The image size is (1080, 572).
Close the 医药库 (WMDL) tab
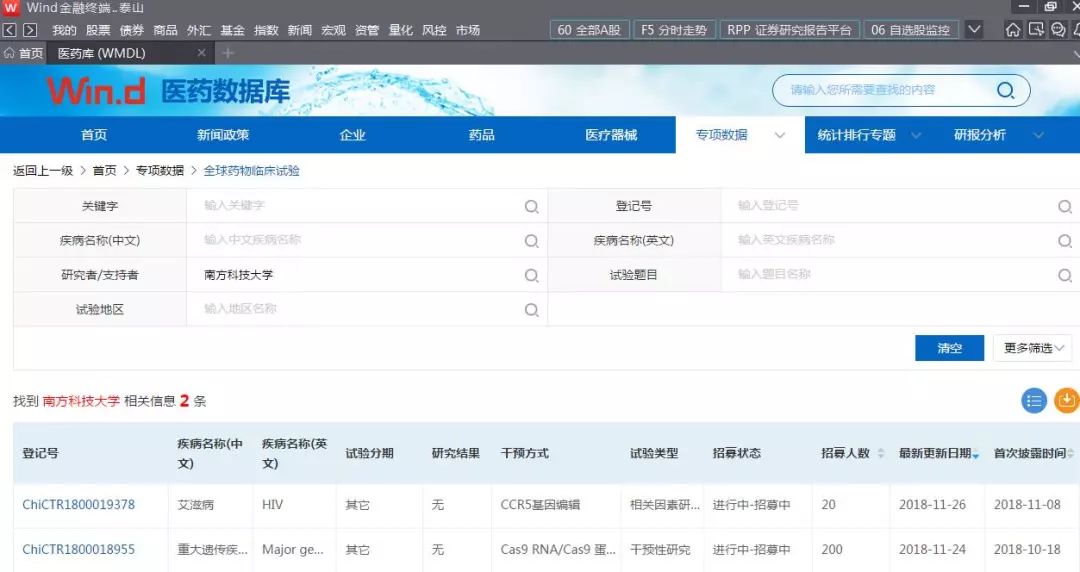point(201,53)
